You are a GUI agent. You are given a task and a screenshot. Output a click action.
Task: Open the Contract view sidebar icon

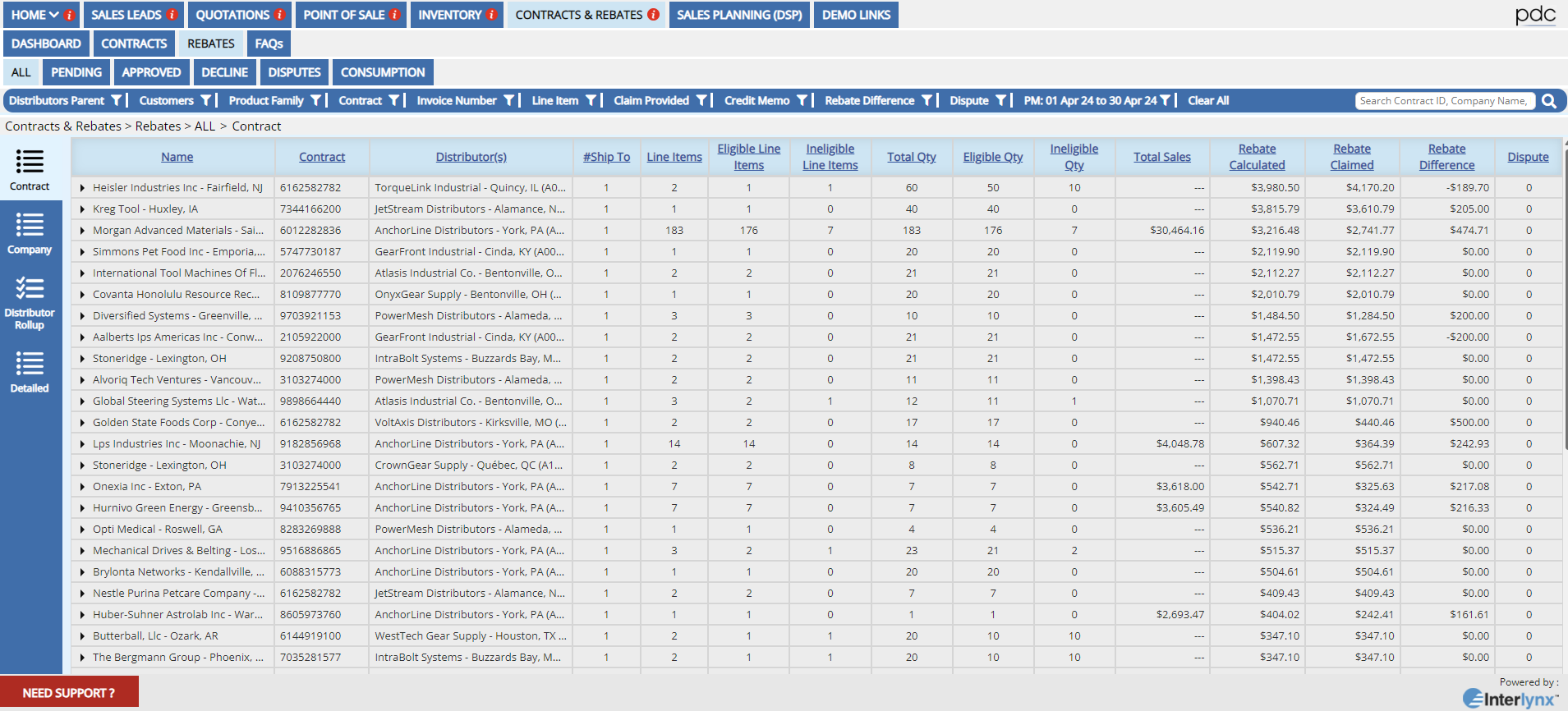click(x=30, y=169)
